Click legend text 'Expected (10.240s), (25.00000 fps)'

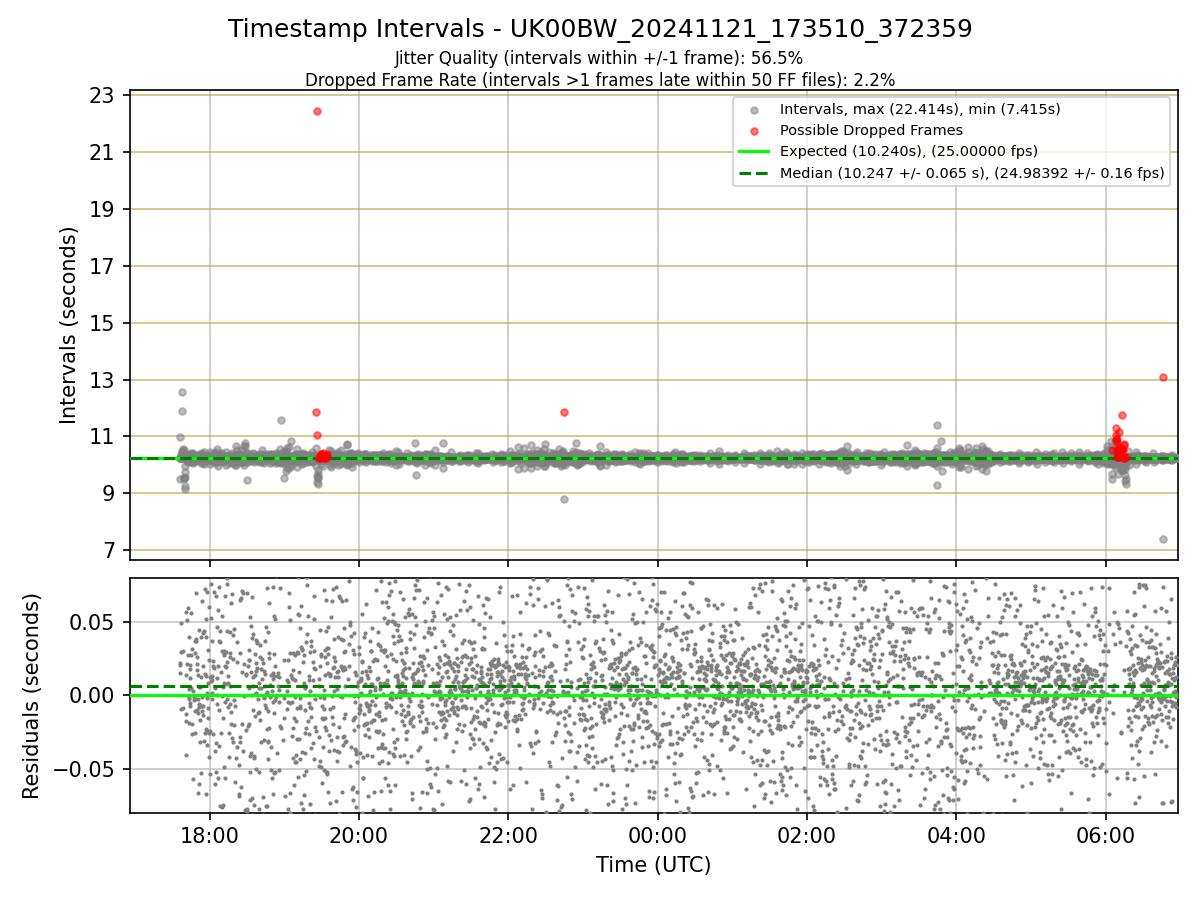pos(909,151)
